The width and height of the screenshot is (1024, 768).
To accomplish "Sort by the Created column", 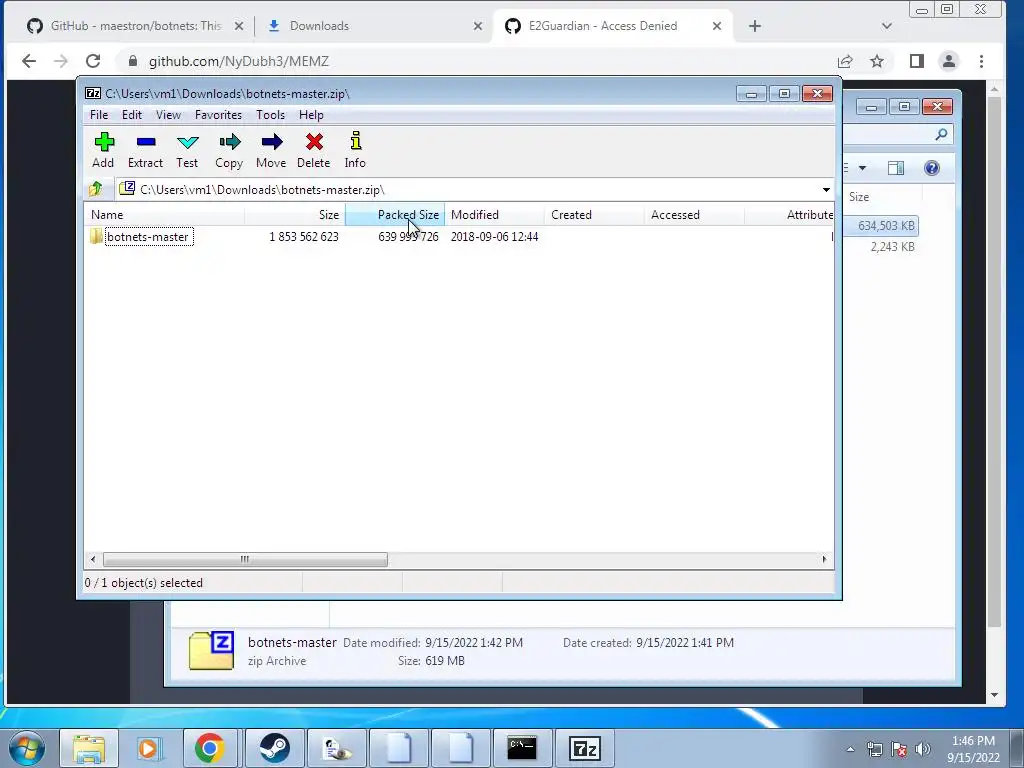I will point(594,215).
